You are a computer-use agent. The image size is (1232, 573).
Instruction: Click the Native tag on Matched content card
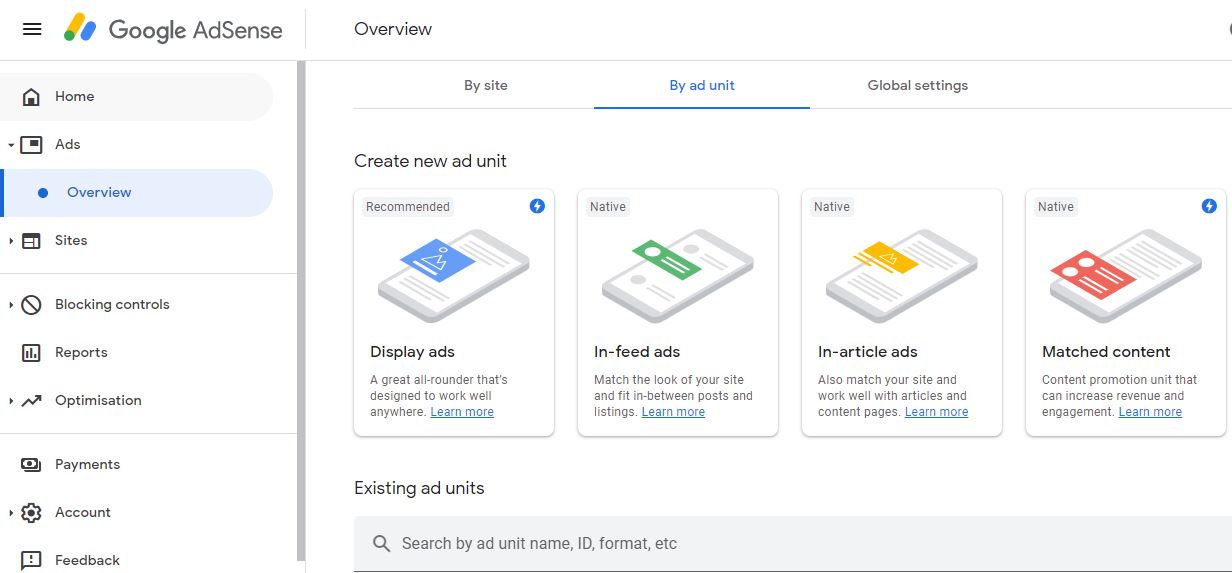point(1056,207)
